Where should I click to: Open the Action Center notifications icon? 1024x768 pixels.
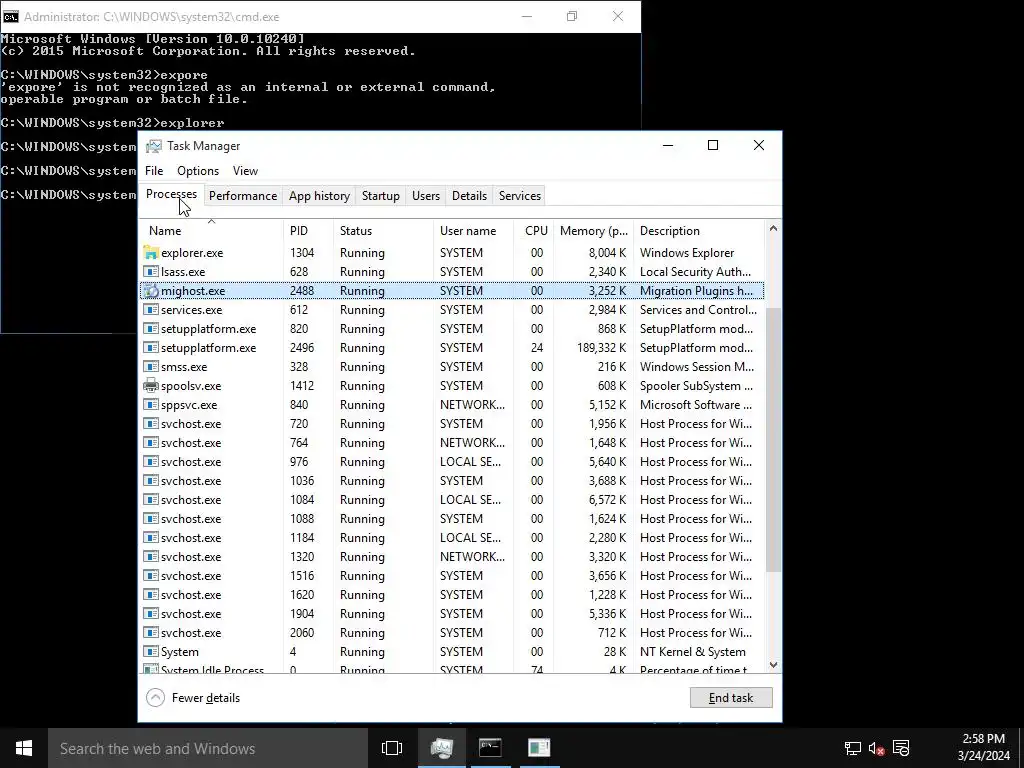coord(901,748)
